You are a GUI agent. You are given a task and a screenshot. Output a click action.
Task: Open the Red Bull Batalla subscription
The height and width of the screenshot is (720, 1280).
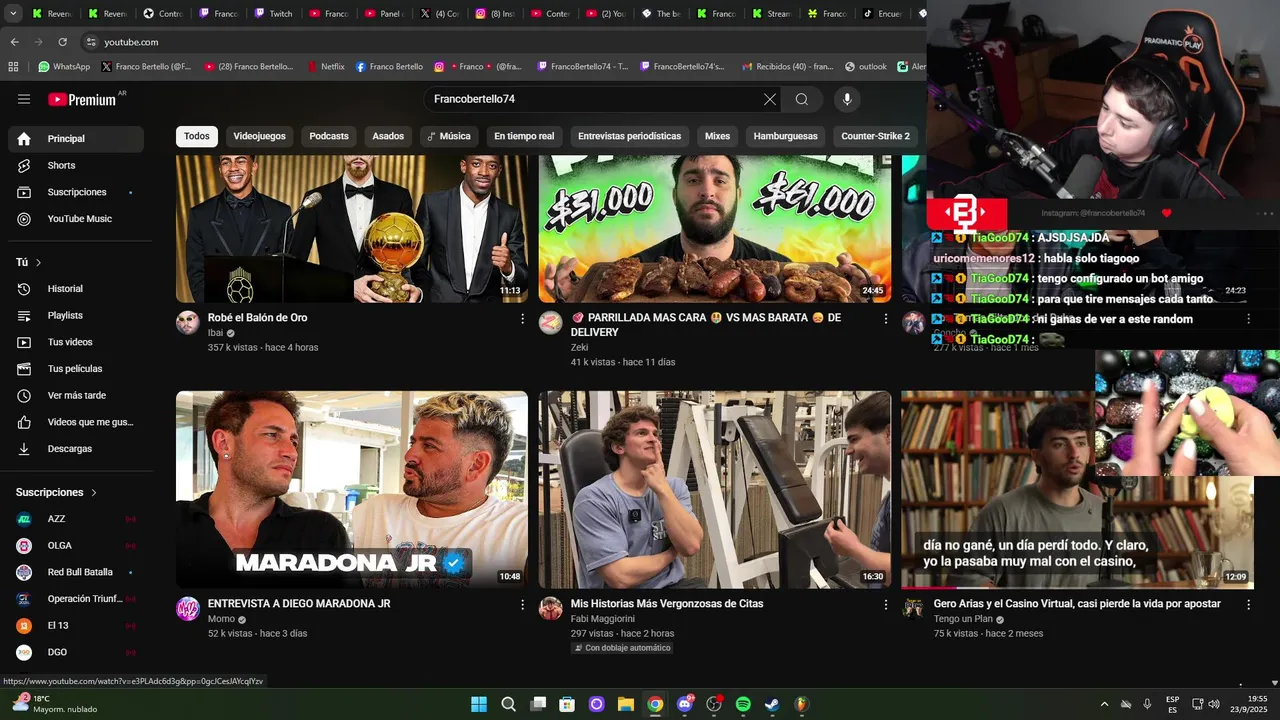pyautogui.click(x=76, y=572)
